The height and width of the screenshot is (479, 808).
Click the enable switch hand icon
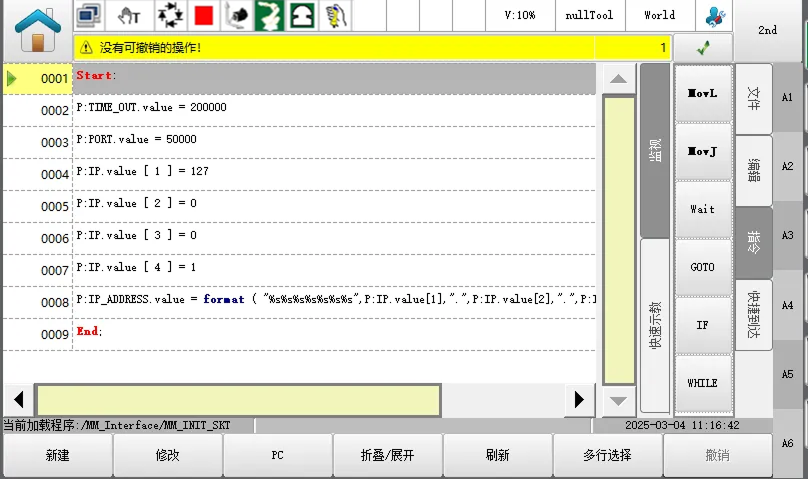(335, 15)
